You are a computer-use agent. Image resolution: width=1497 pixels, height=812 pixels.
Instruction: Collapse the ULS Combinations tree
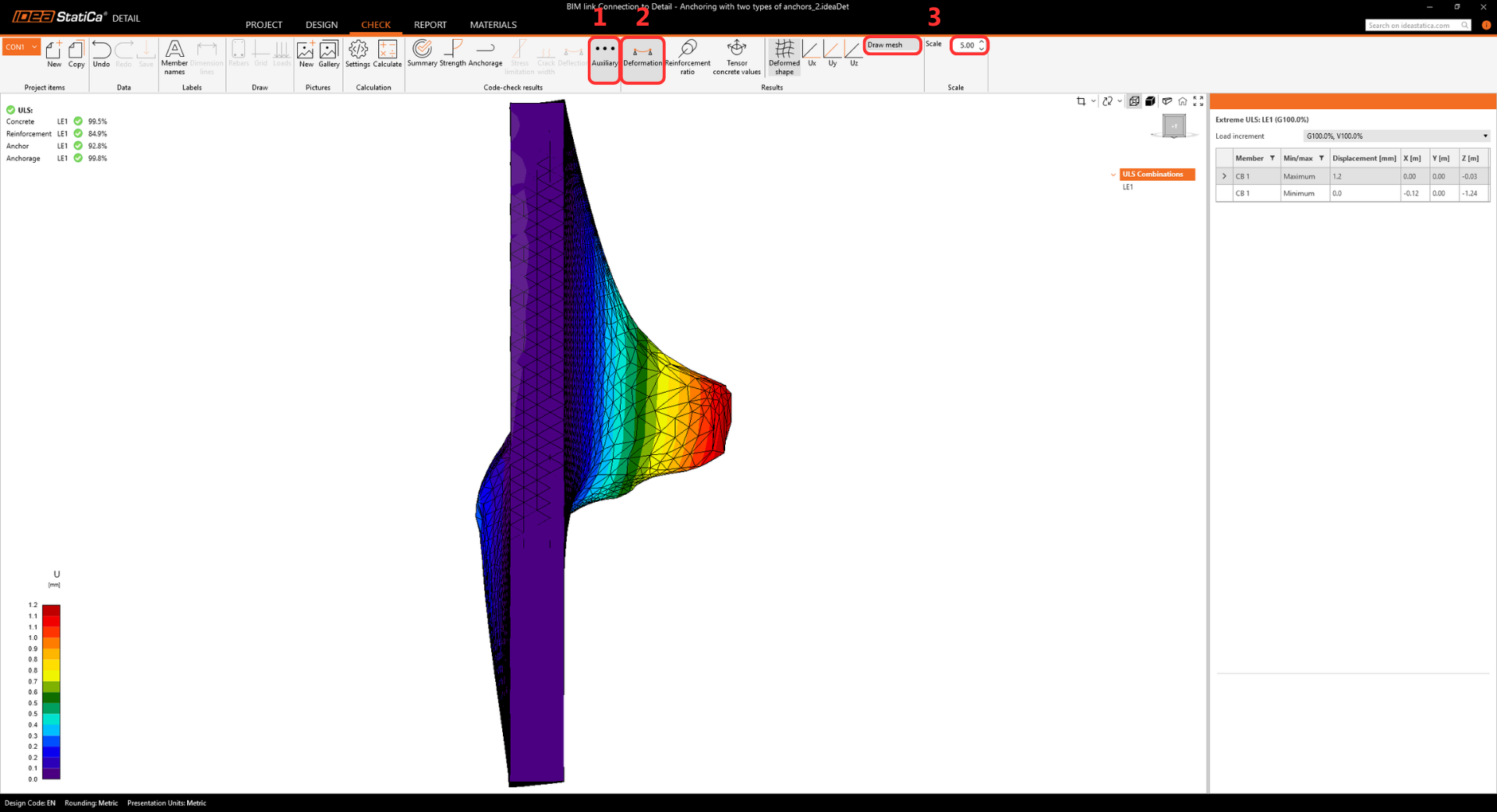1113,175
